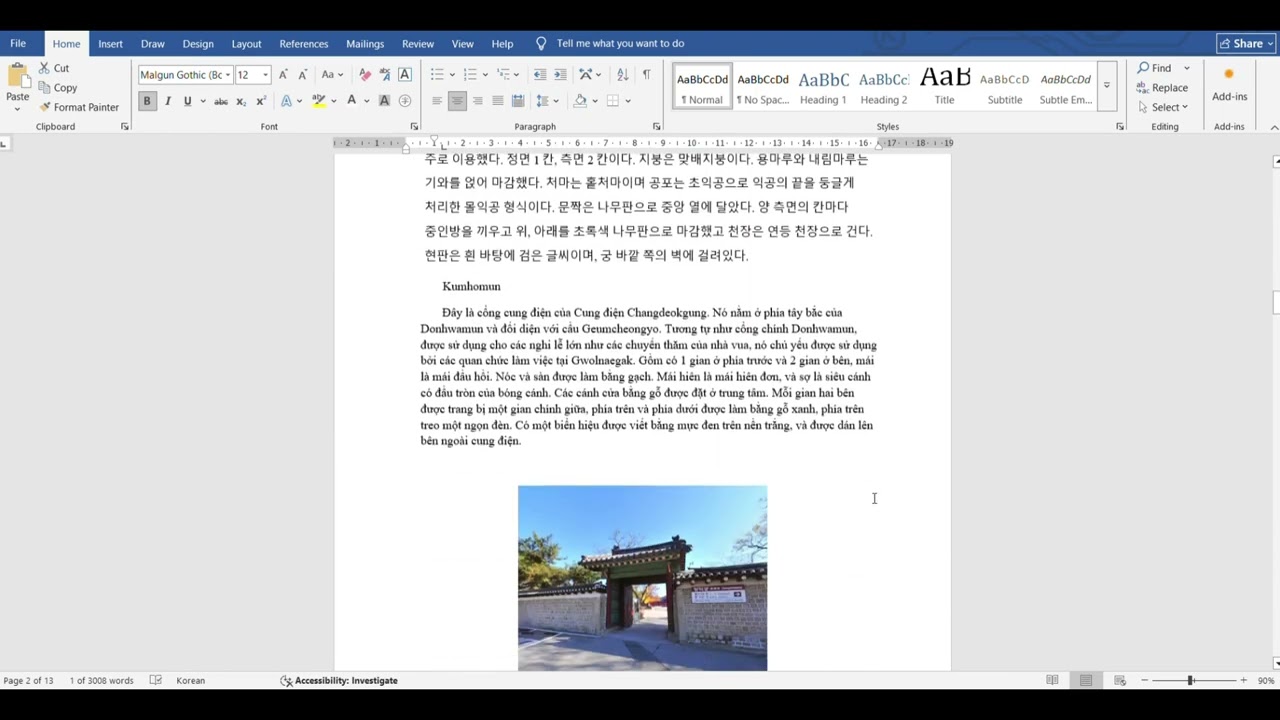This screenshot has height=720, width=1280.
Task: Clear all formatting from selection
Action: 365,75
